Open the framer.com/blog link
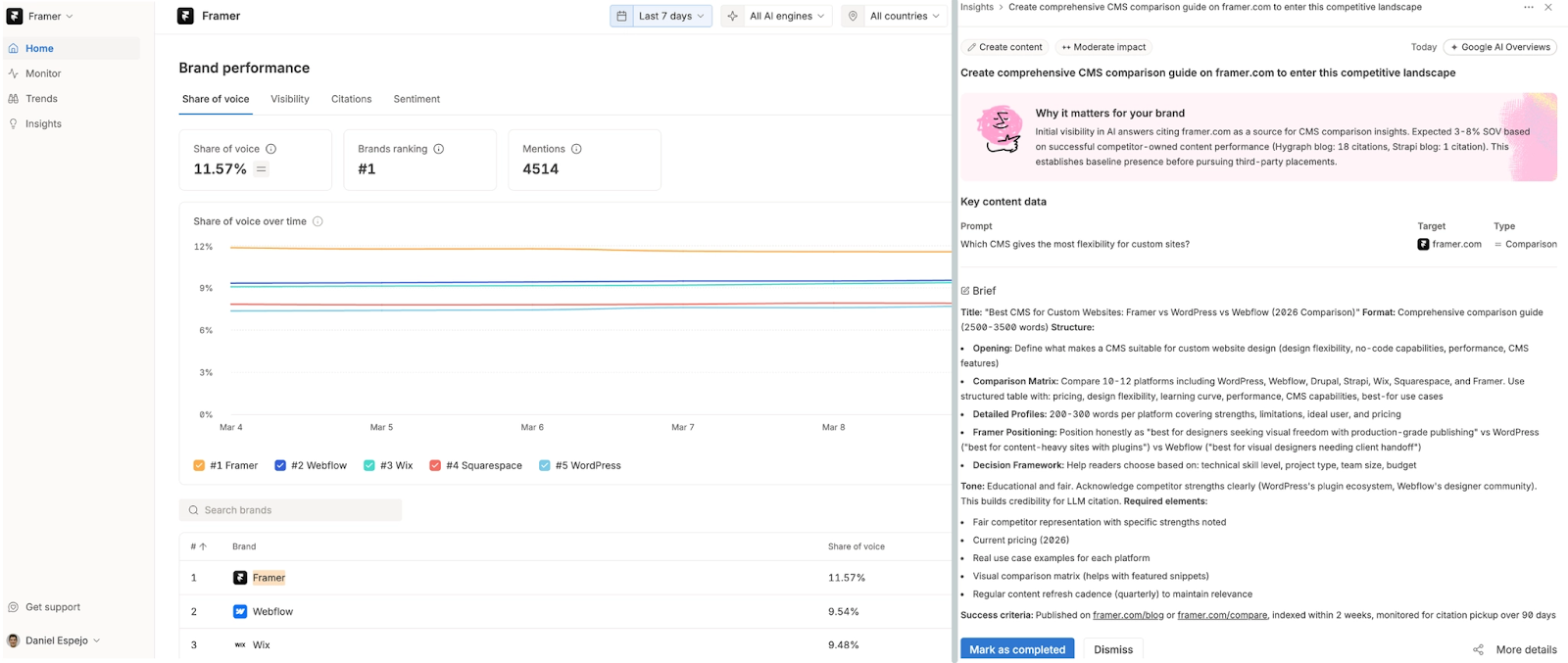Viewport: 1568px width, 663px height. click(1128, 615)
